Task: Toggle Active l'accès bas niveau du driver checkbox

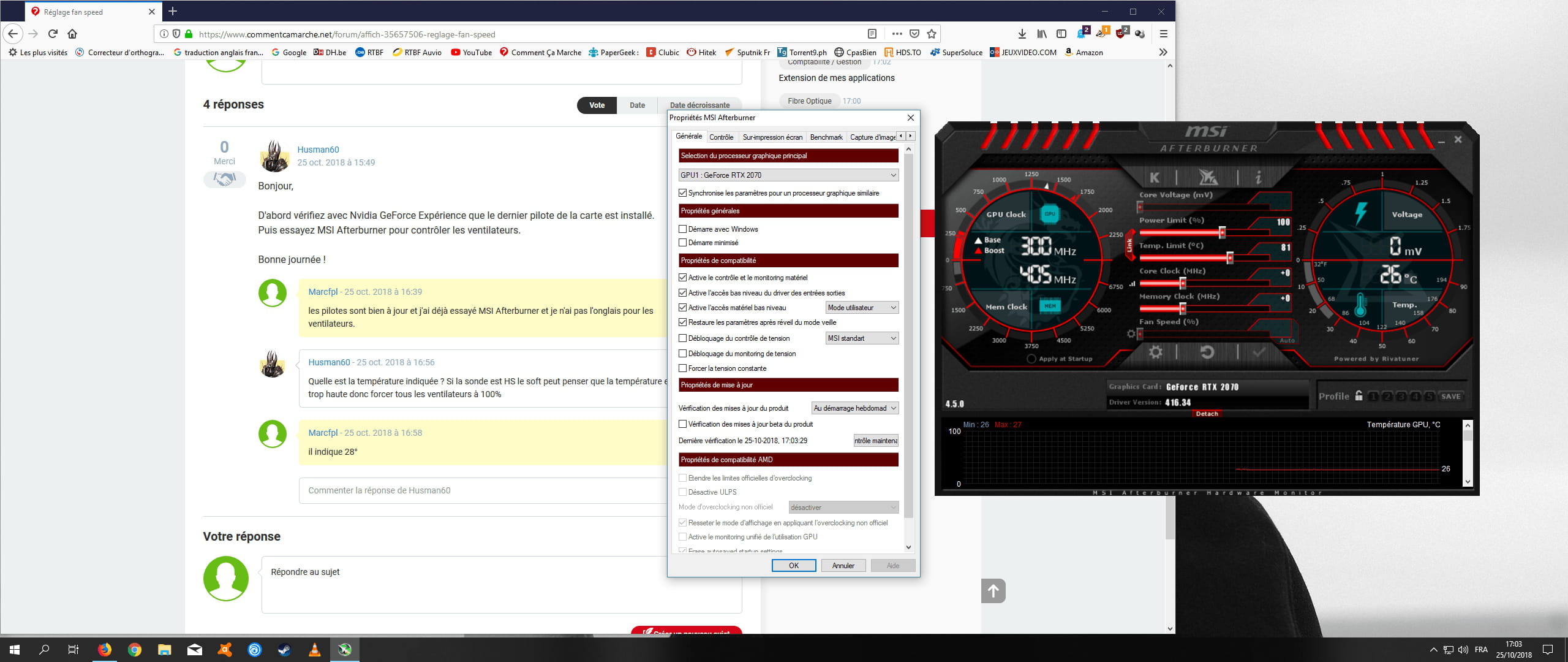Action: [682, 293]
